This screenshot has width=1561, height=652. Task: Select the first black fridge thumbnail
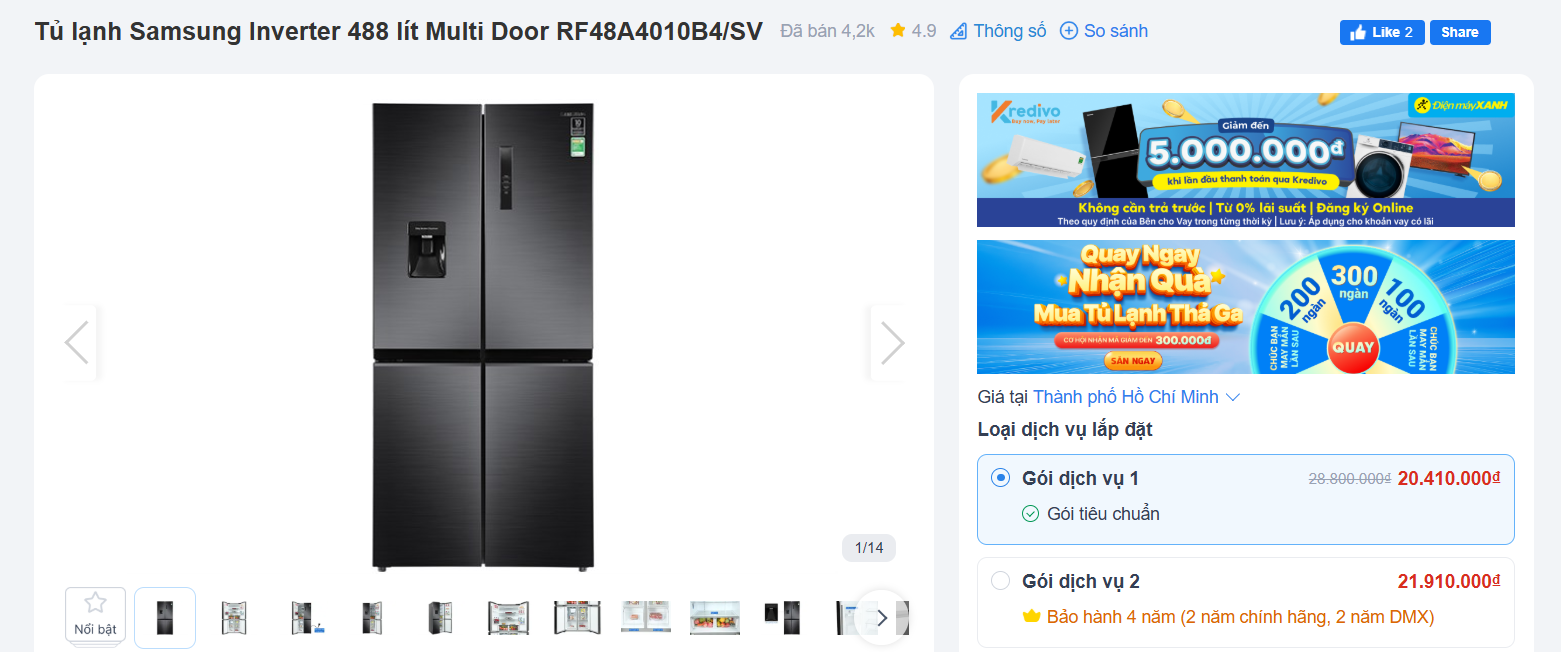click(165, 618)
